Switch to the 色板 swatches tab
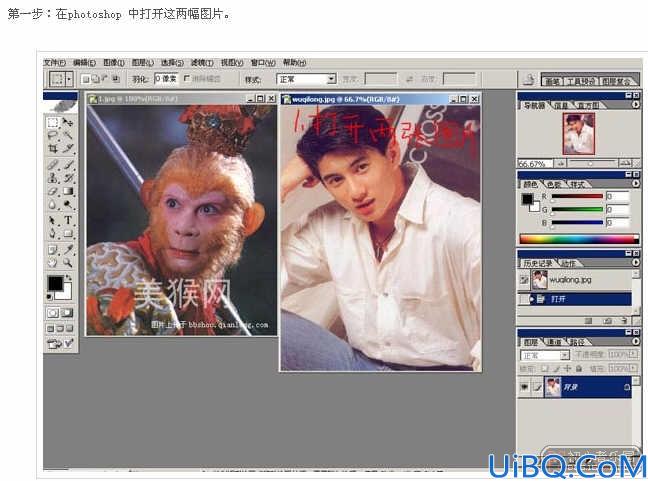648x481 pixels. click(x=554, y=184)
